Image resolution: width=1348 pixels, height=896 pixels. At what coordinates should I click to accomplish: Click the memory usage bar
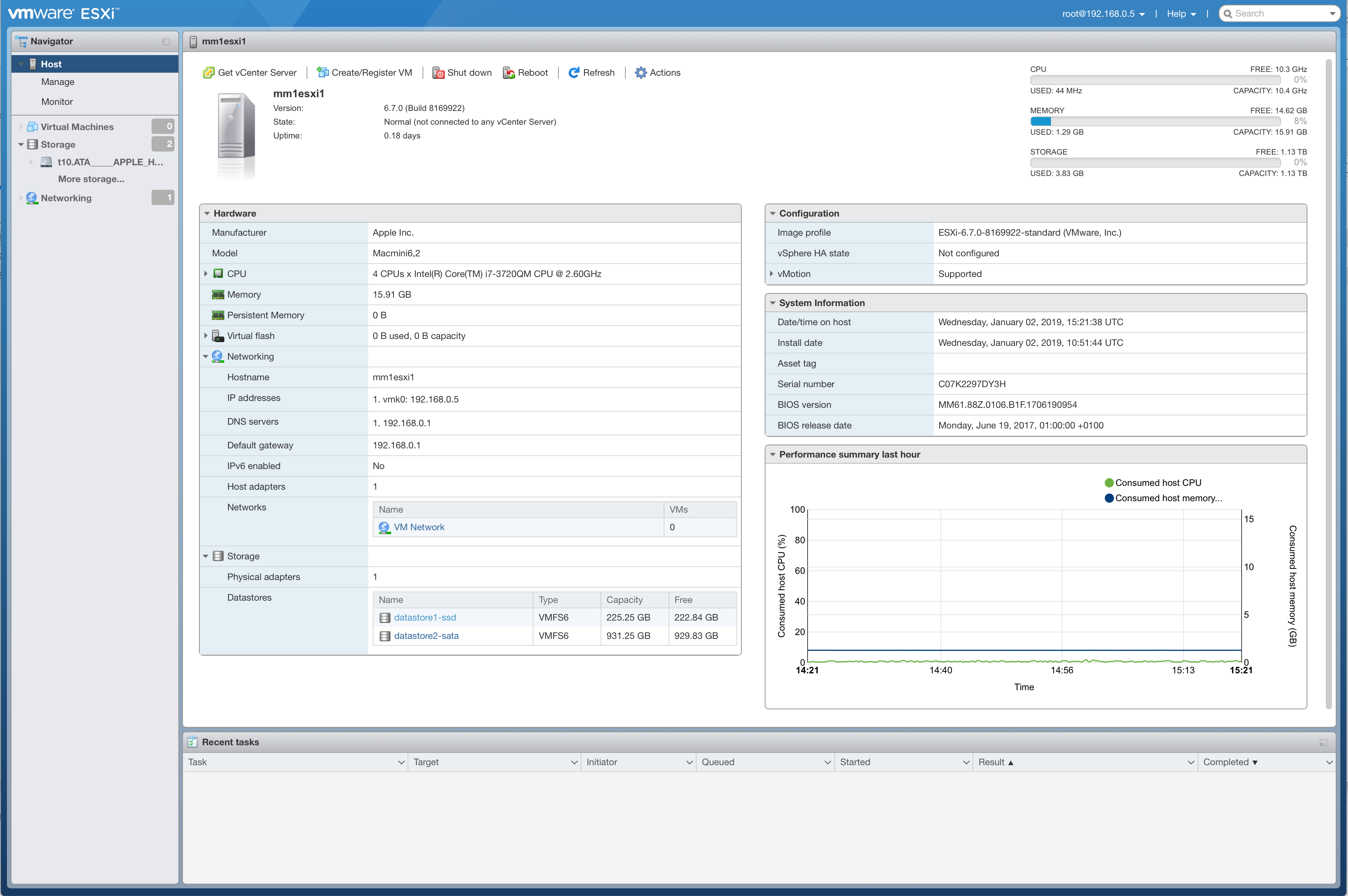(1156, 121)
